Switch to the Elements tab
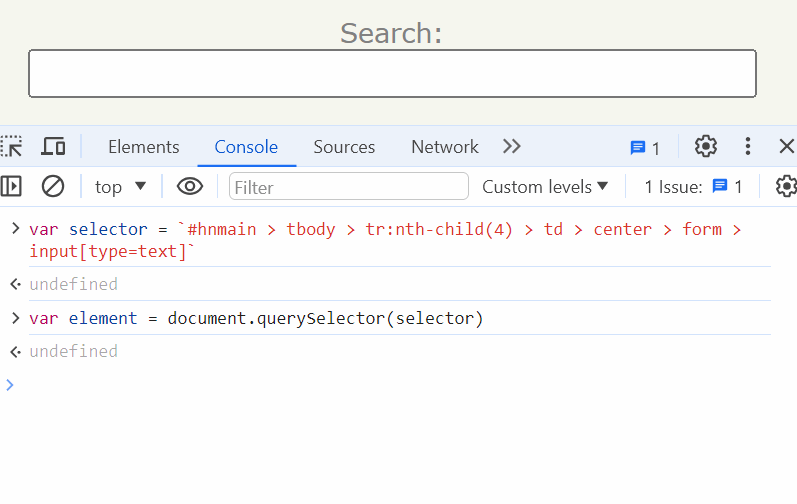Viewport: 797px width, 504px height. click(143, 147)
